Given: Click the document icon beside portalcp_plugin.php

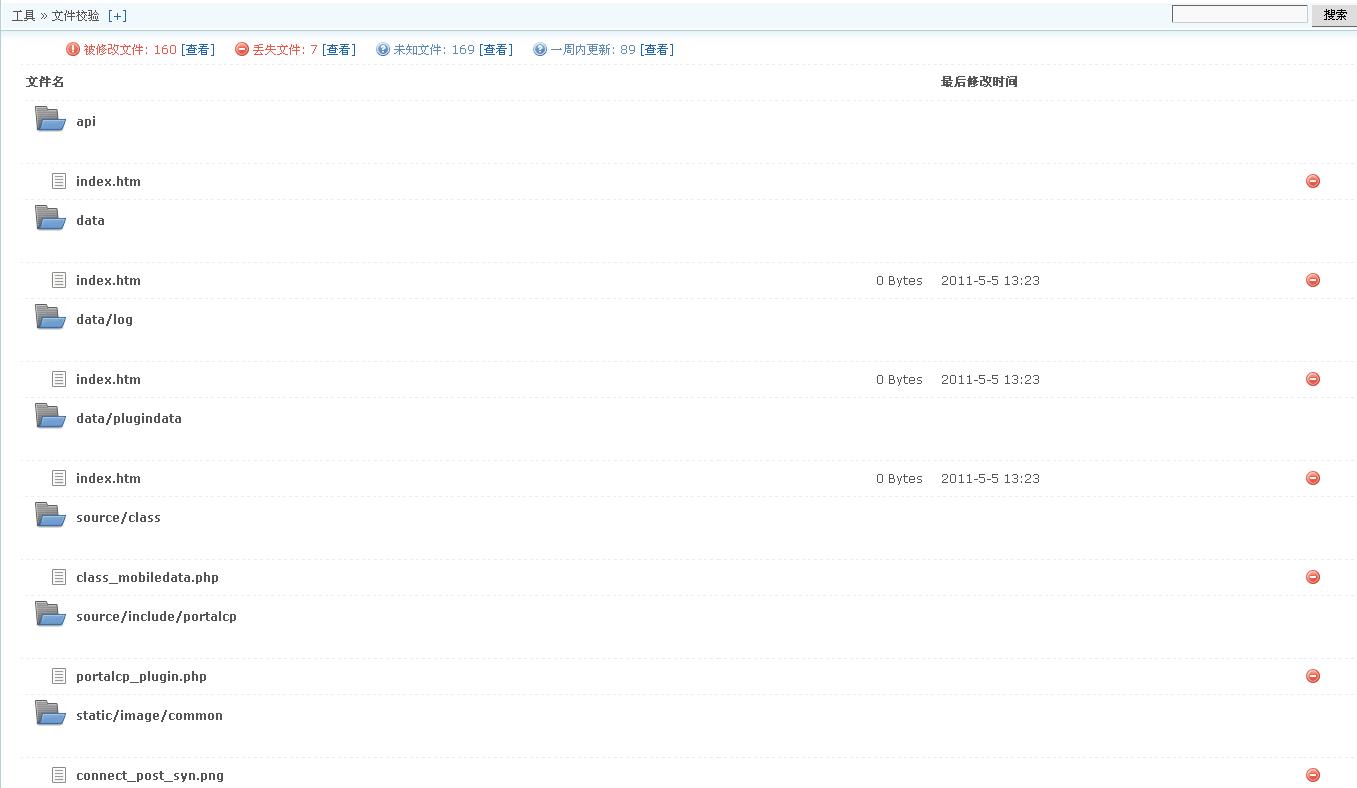Looking at the screenshot, I should tap(59, 676).
